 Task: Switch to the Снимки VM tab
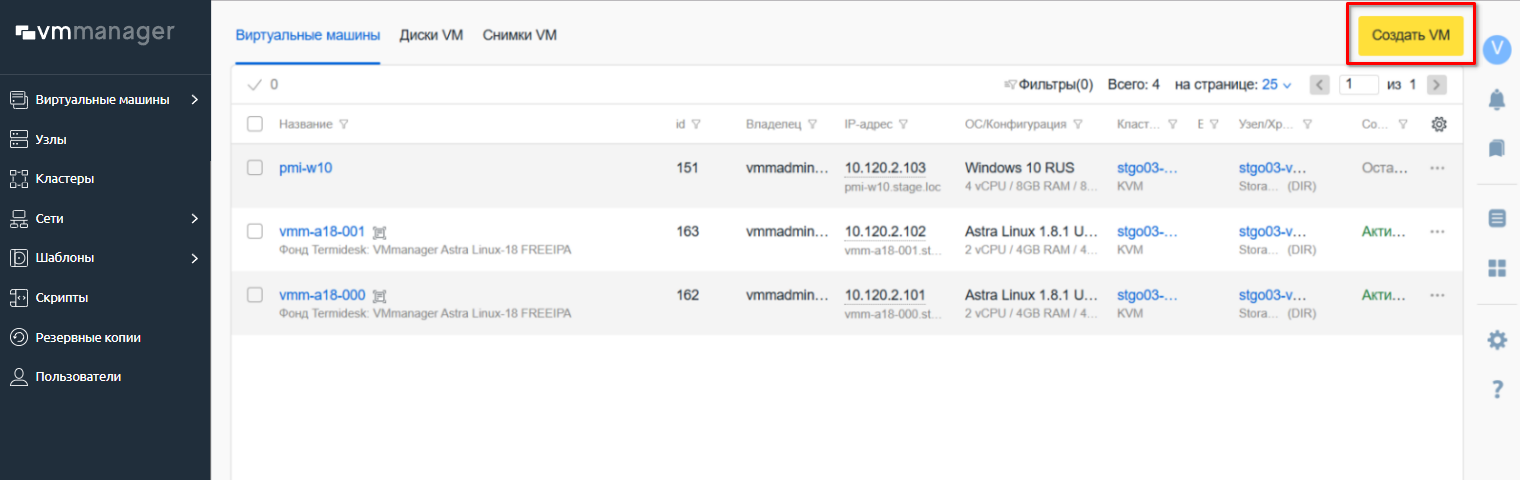coord(519,35)
